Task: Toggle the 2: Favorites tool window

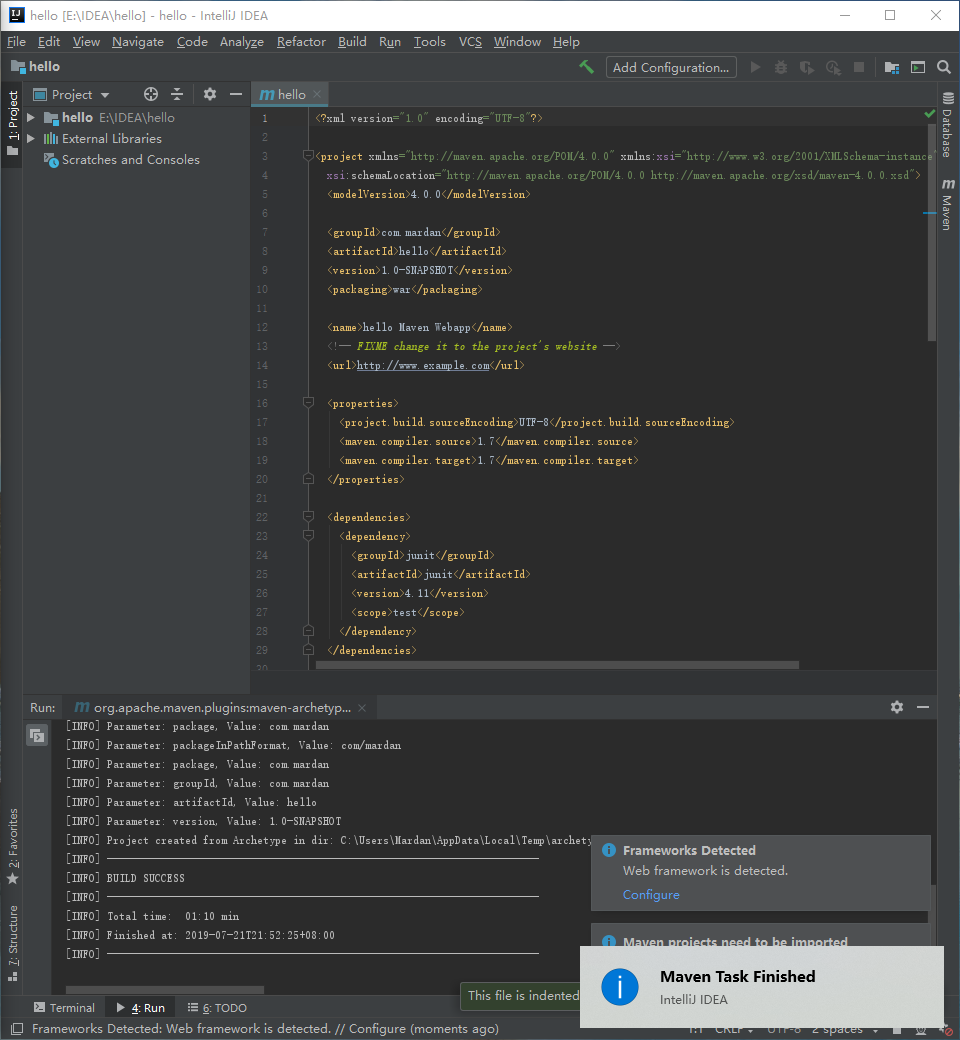Action: pyautogui.click(x=12, y=846)
